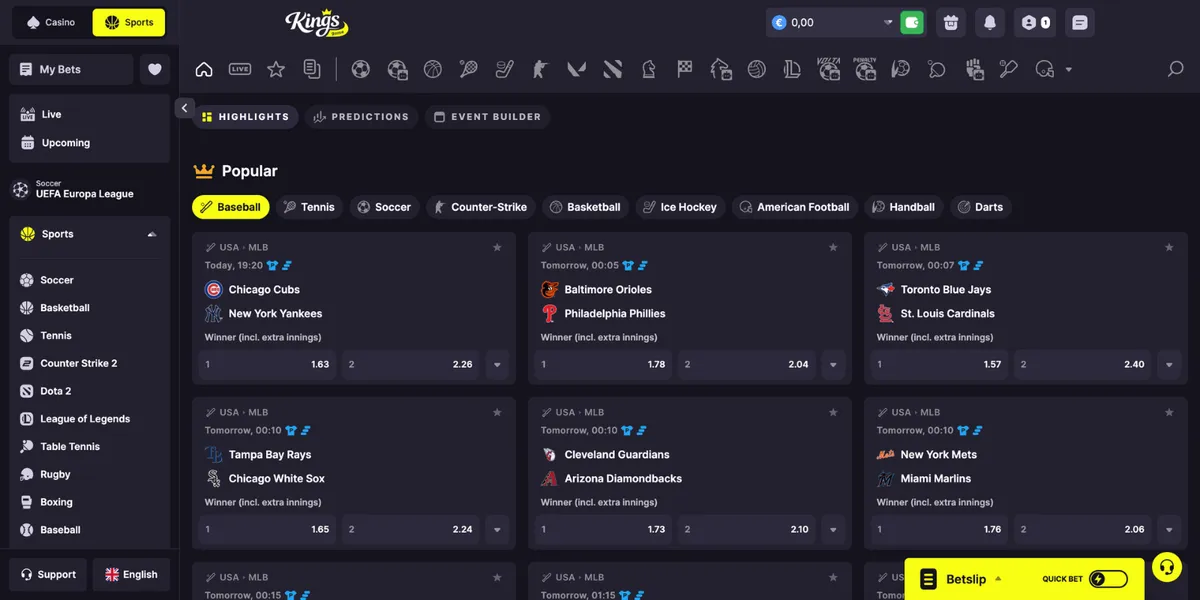Go to the home icon in sports toolbar

tap(204, 69)
